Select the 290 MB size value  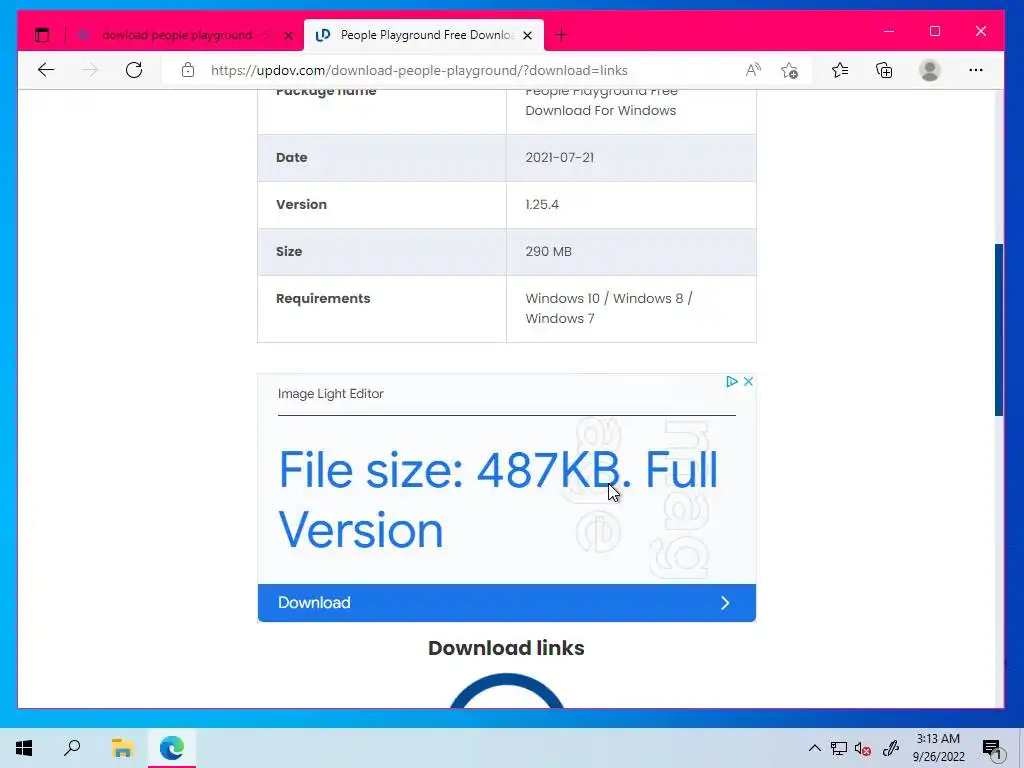coord(549,251)
